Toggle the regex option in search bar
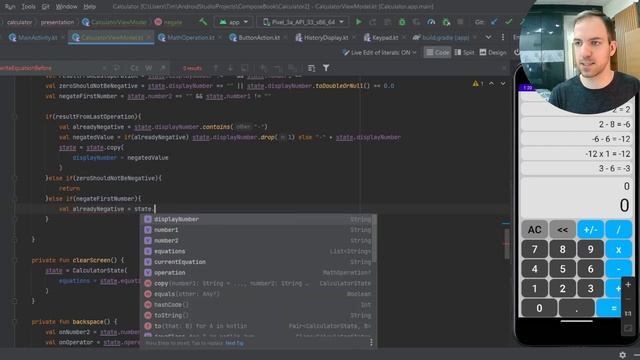Viewport: 640px width, 360px height. pyautogui.click(x=163, y=68)
